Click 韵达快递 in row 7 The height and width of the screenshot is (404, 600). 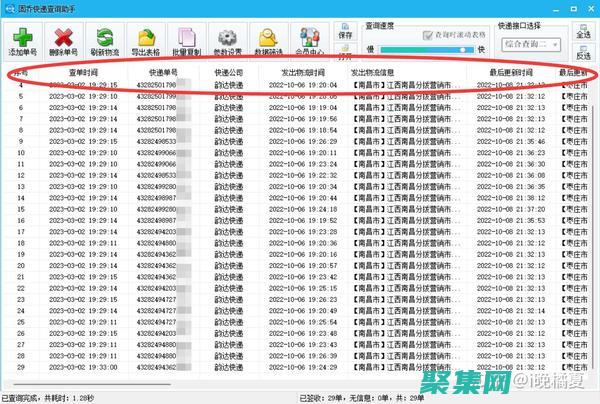229,119
